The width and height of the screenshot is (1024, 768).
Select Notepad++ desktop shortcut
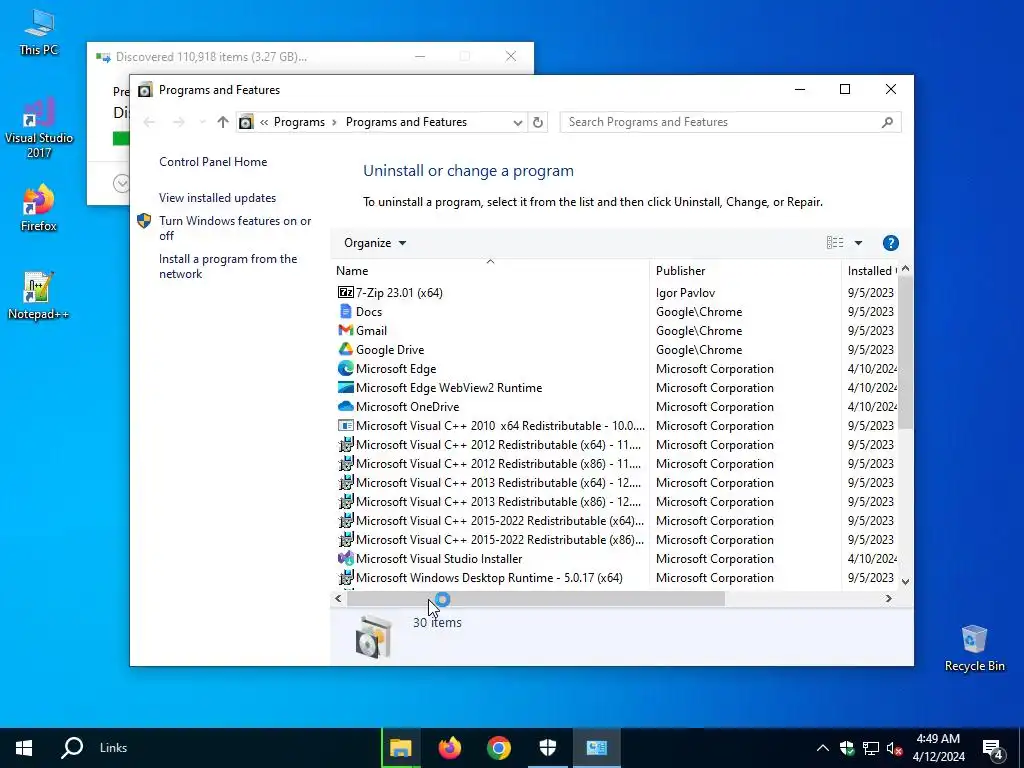(x=39, y=296)
